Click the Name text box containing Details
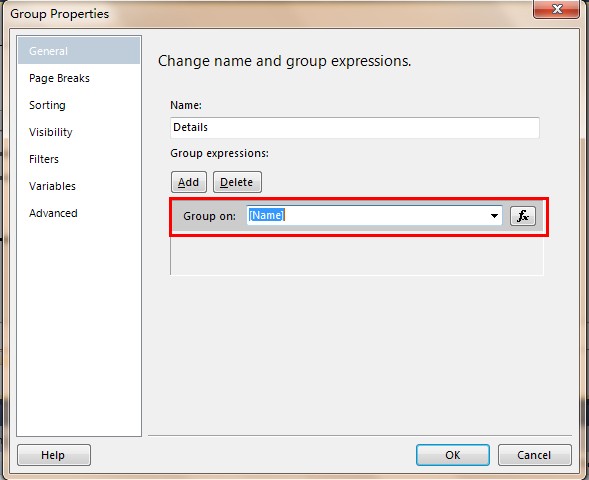The width and height of the screenshot is (589, 480). tap(355, 127)
